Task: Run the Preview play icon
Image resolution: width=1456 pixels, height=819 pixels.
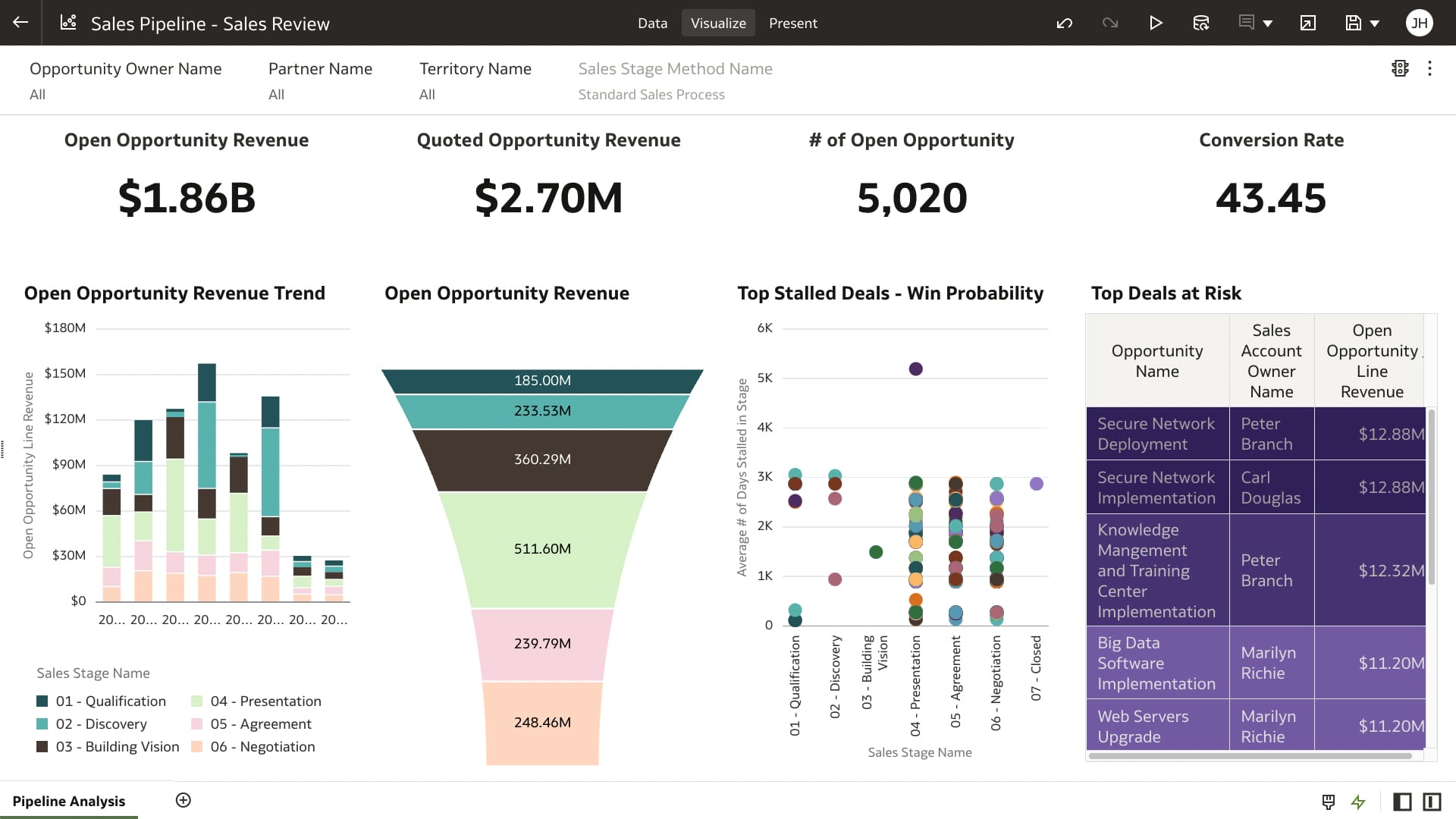Action: coord(1156,23)
